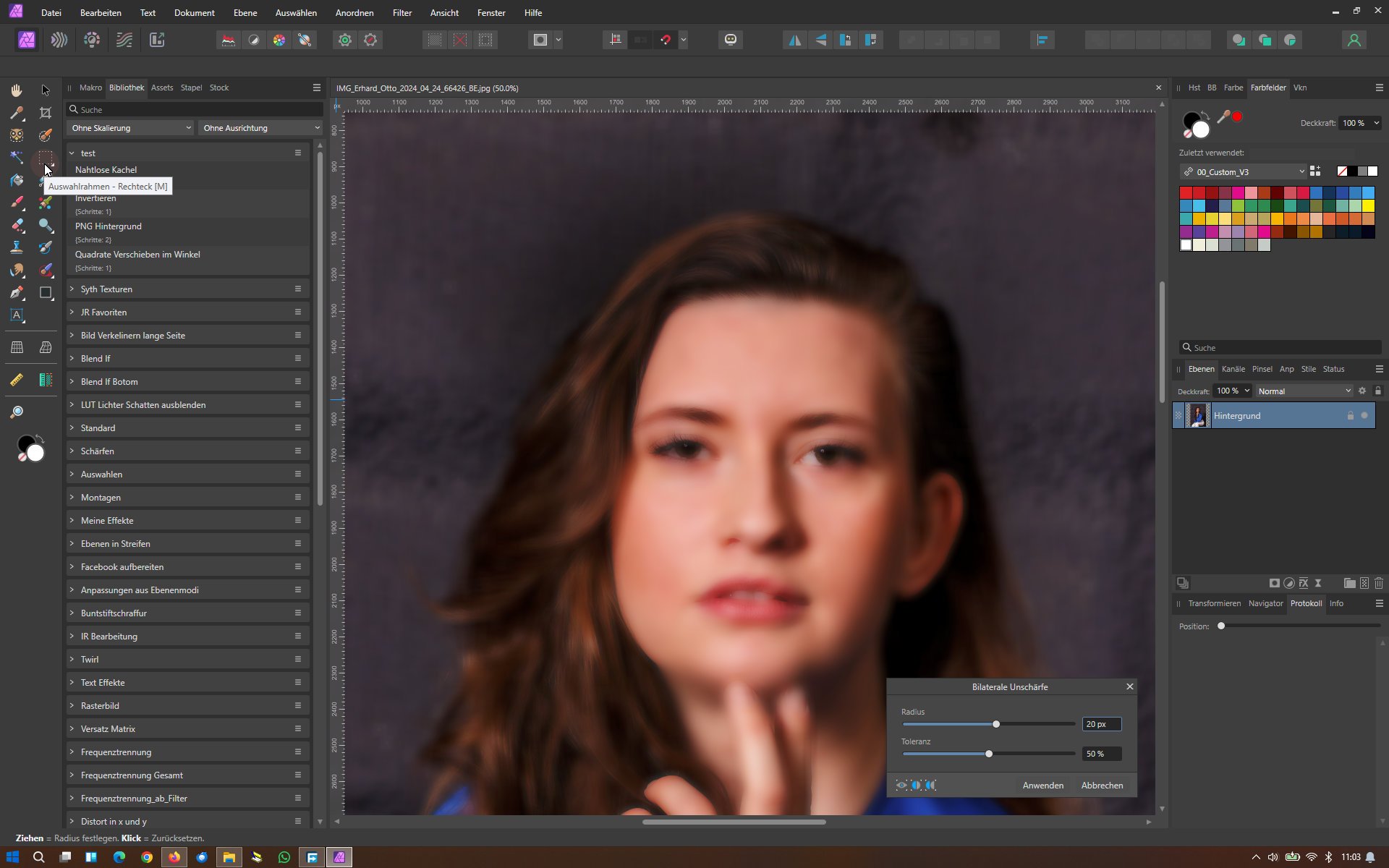
Task: Switch to the Kanäle tab
Action: (1233, 369)
